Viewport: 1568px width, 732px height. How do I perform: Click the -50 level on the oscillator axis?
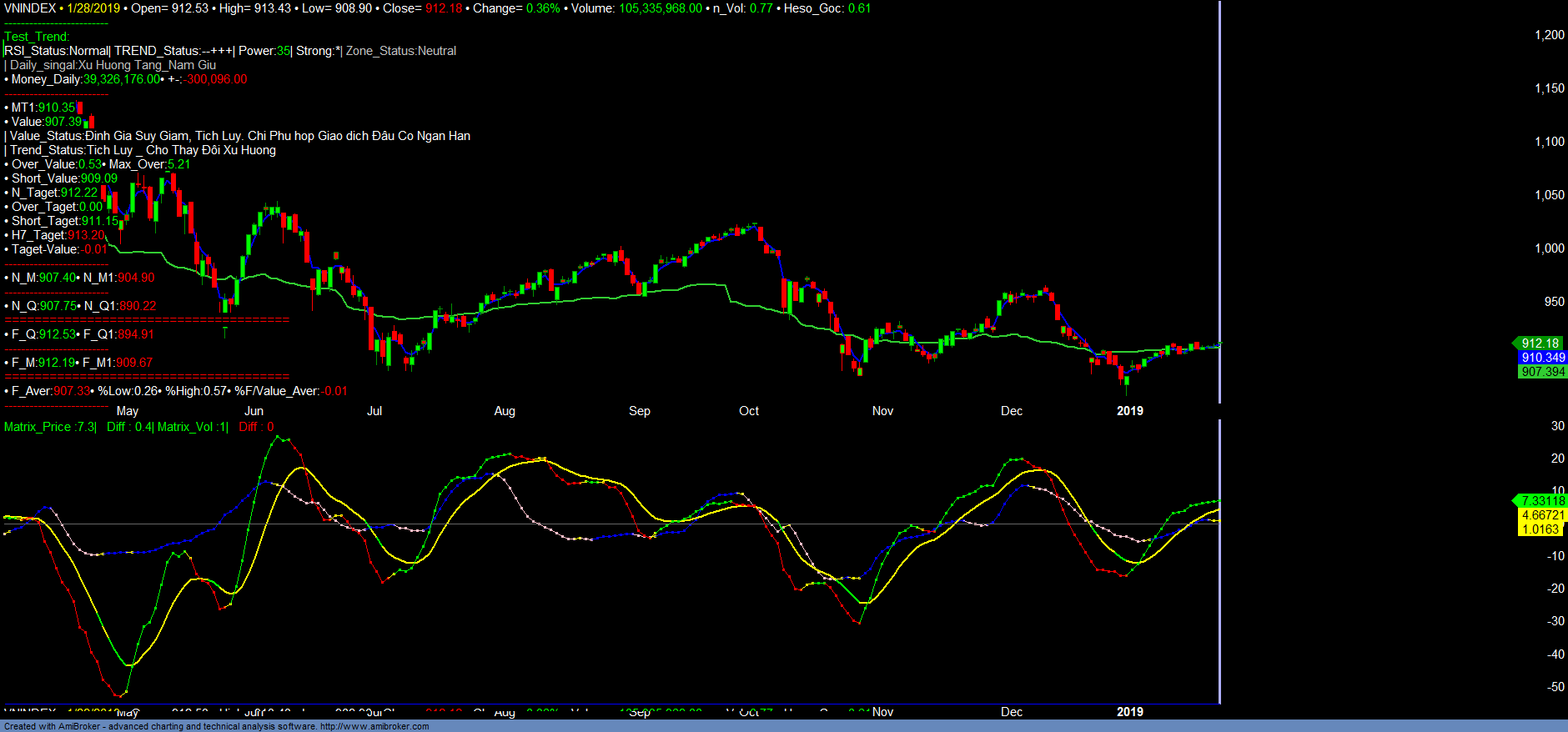tap(1555, 687)
